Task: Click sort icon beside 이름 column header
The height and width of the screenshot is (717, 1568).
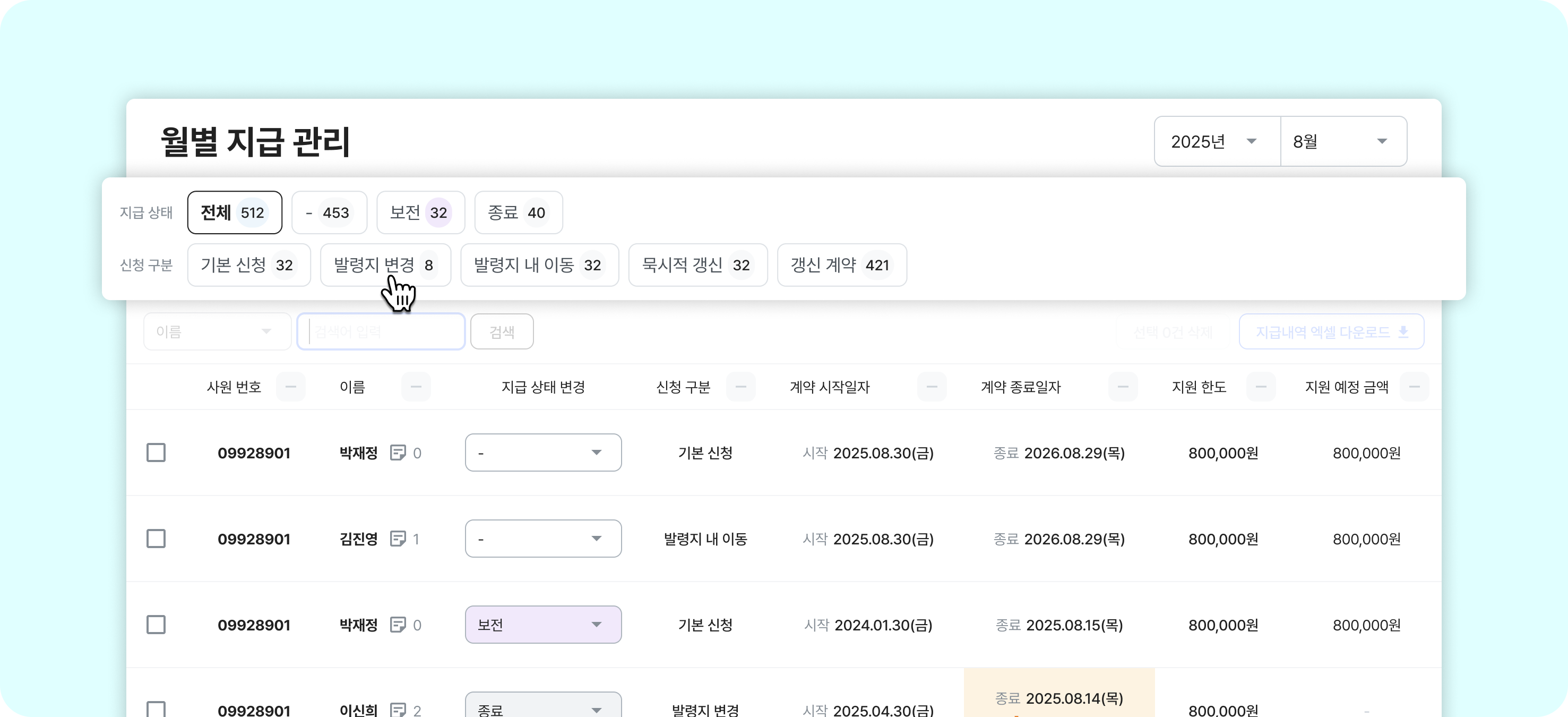Action: pyautogui.click(x=416, y=387)
